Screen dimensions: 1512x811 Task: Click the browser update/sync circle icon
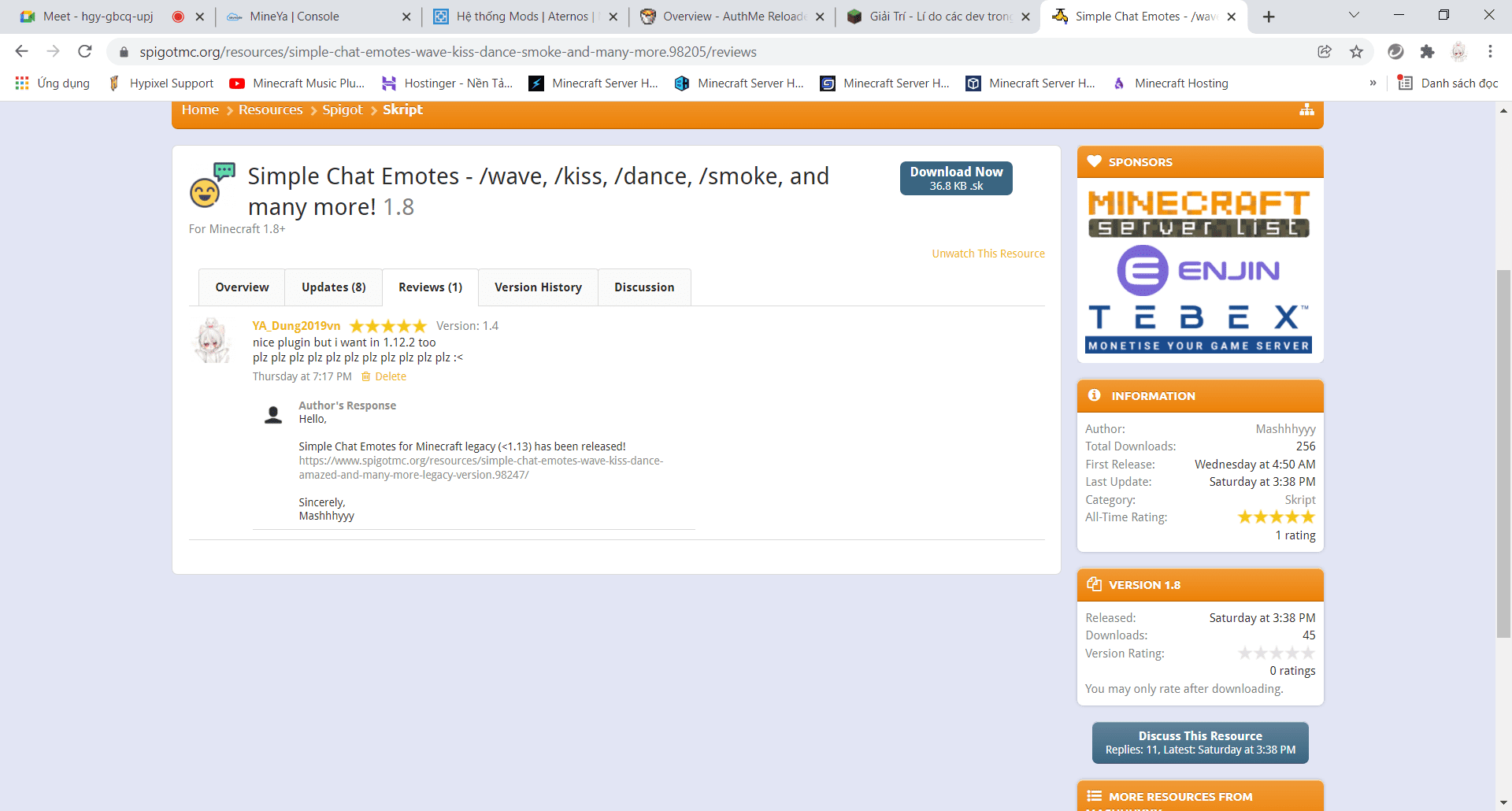tap(1395, 51)
